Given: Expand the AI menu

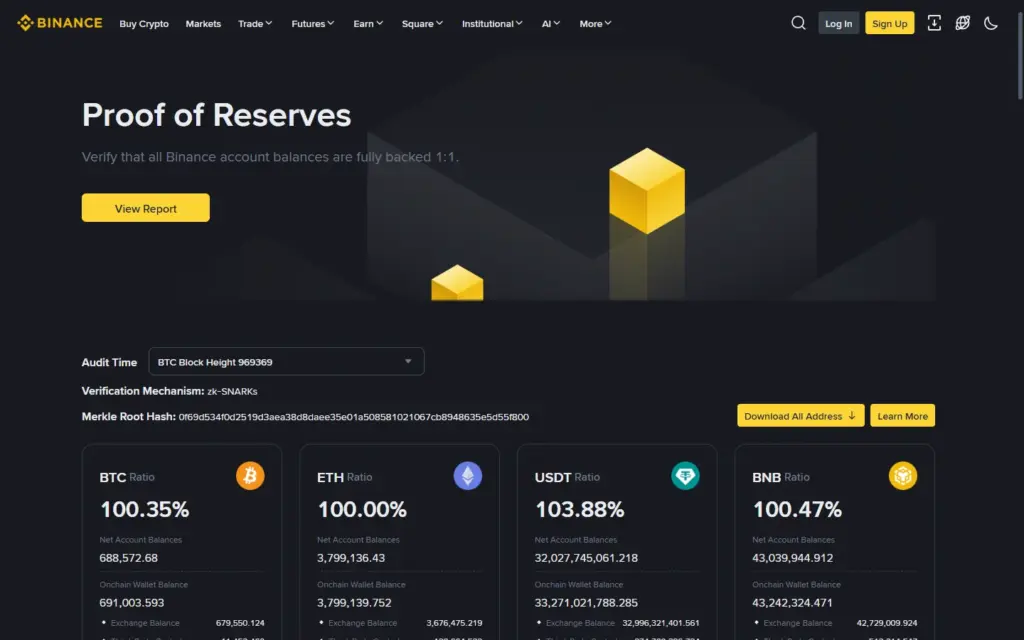Looking at the screenshot, I should [x=551, y=24].
